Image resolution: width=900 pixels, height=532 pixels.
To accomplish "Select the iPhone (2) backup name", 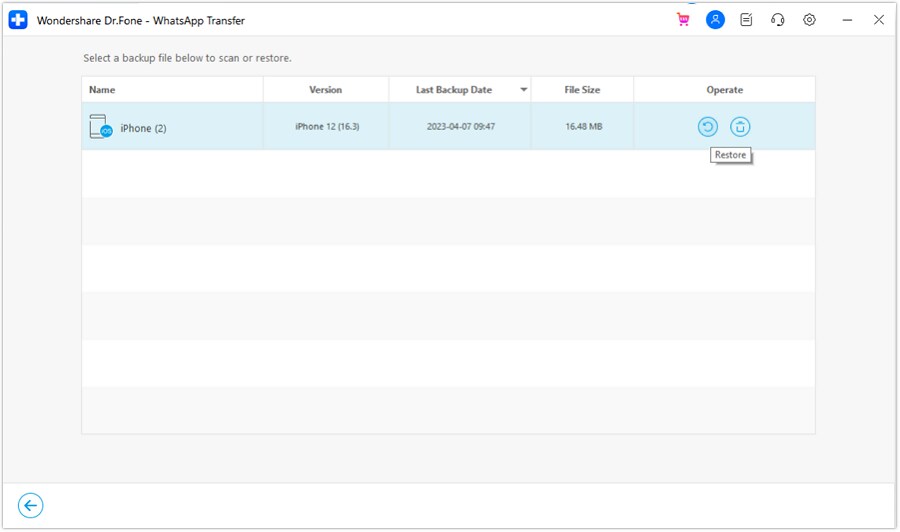I will click(x=143, y=128).
